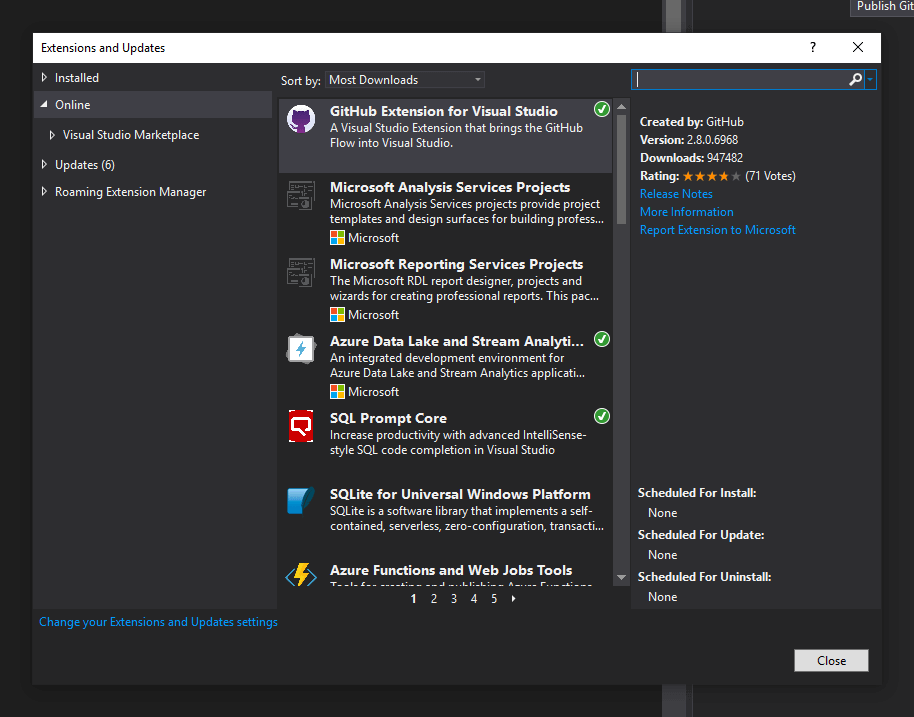Image resolution: width=914 pixels, height=717 pixels.
Task: Click the GitHub Extension octocat icon
Action: 301,119
